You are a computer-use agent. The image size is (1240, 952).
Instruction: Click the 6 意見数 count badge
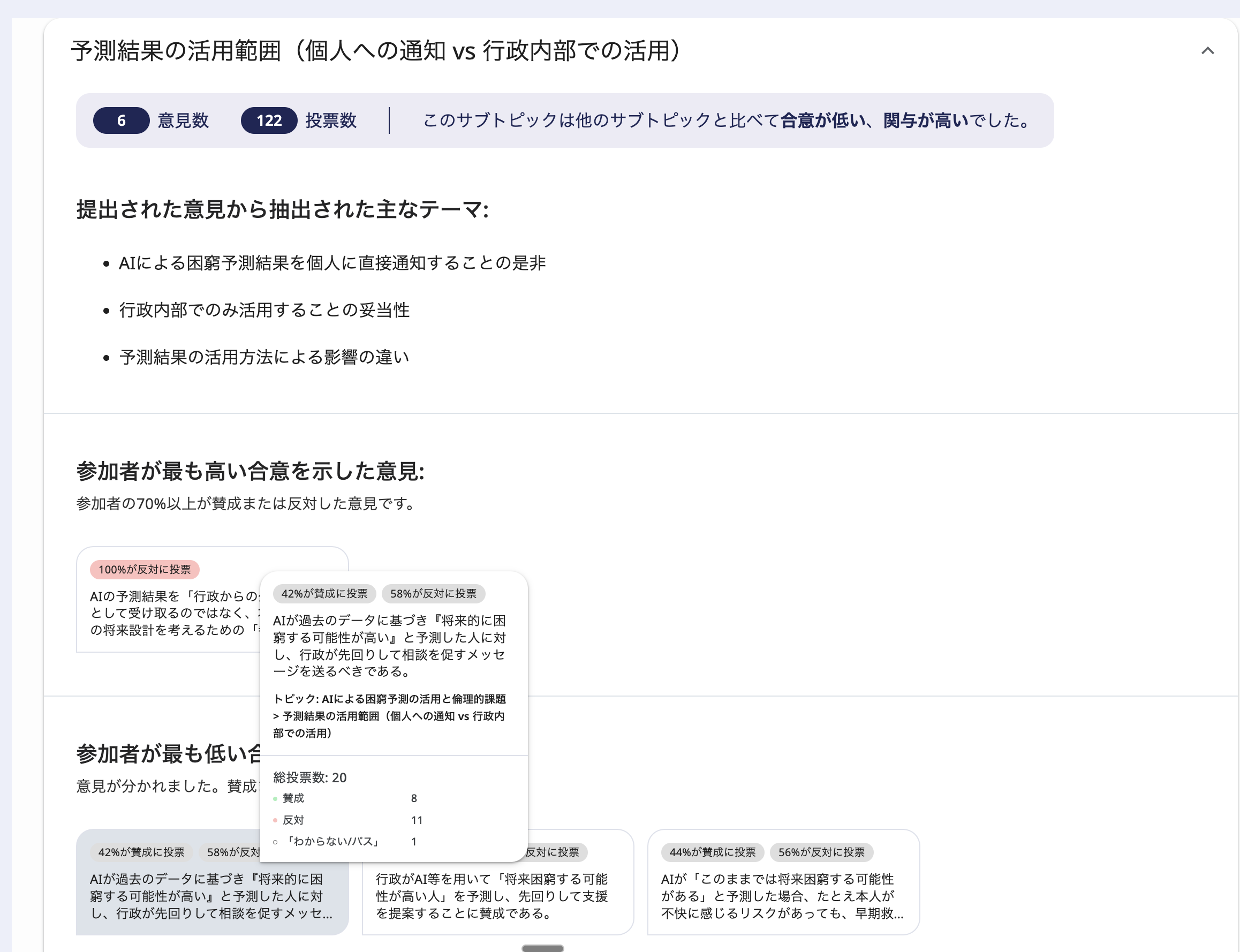[122, 120]
